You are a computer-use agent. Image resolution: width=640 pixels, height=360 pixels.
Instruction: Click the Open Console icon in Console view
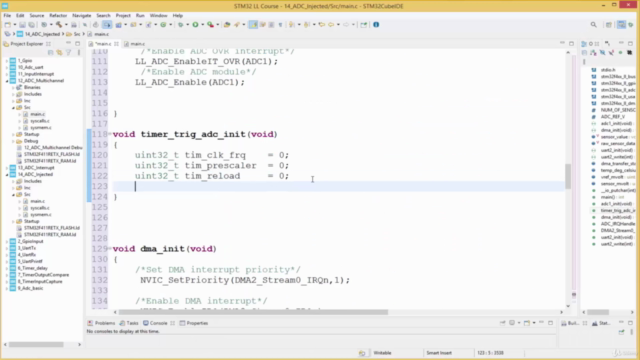527,323
